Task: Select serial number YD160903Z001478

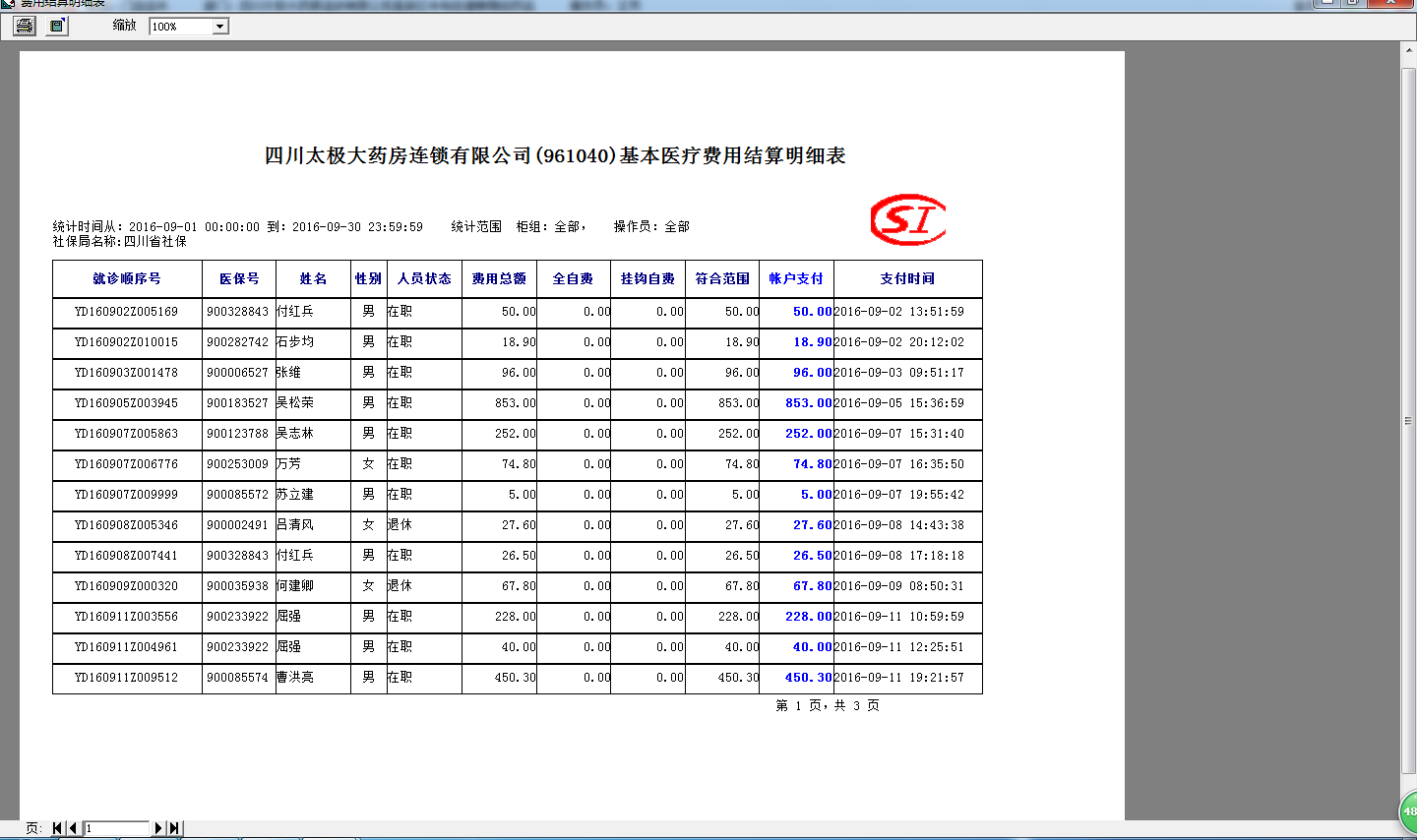Action: [127, 373]
